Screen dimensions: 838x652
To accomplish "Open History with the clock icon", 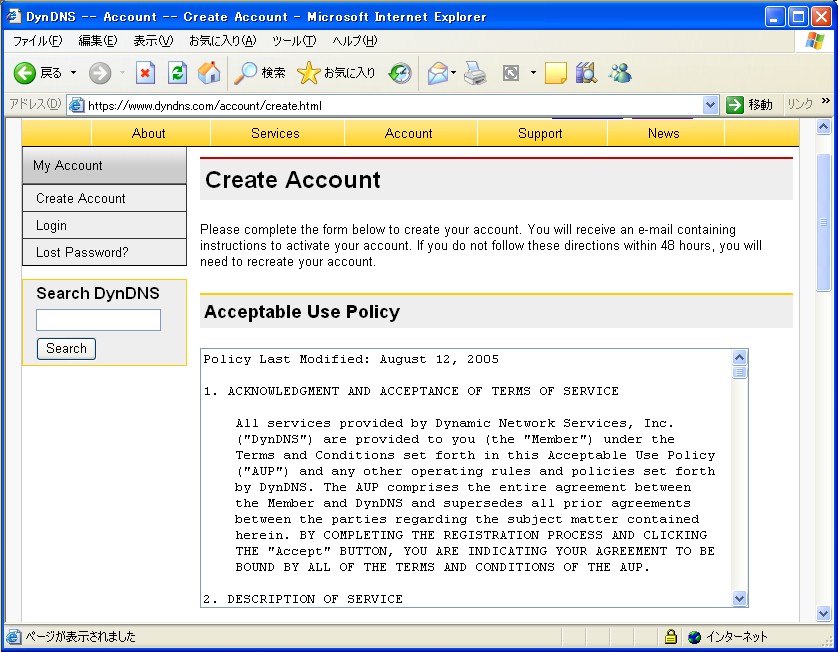I will pyautogui.click(x=400, y=73).
